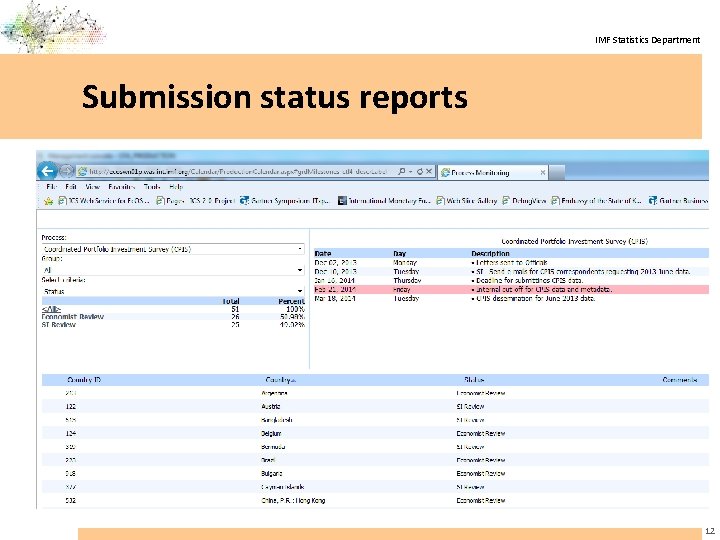Image resolution: width=720 pixels, height=540 pixels.
Task: Click country ID 122 cell
Action: pos(71,406)
